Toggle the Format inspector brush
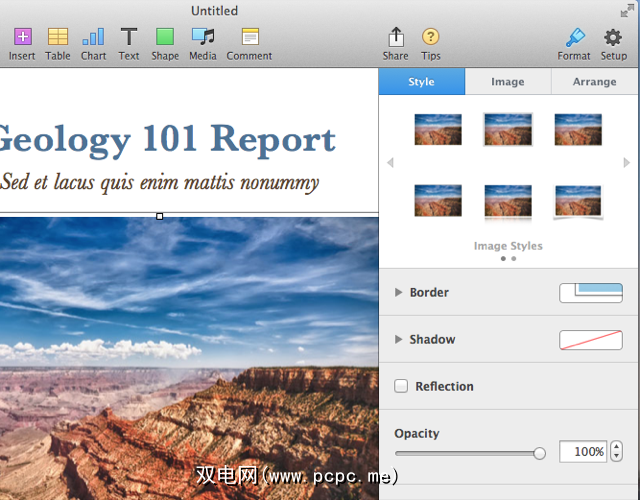Viewport: 640px width, 500px height. [574, 38]
